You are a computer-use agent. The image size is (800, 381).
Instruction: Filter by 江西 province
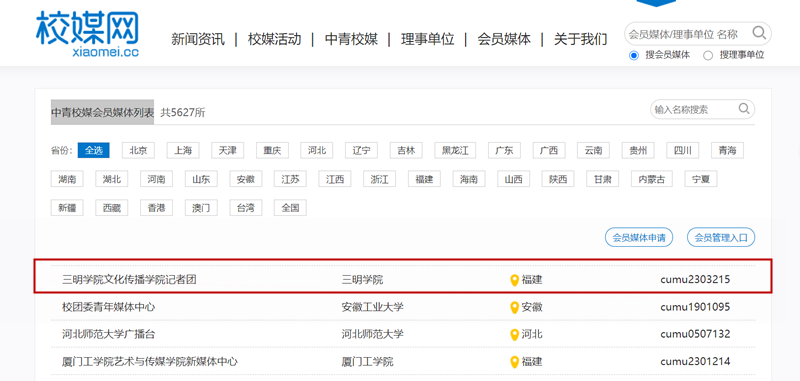(x=335, y=179)
